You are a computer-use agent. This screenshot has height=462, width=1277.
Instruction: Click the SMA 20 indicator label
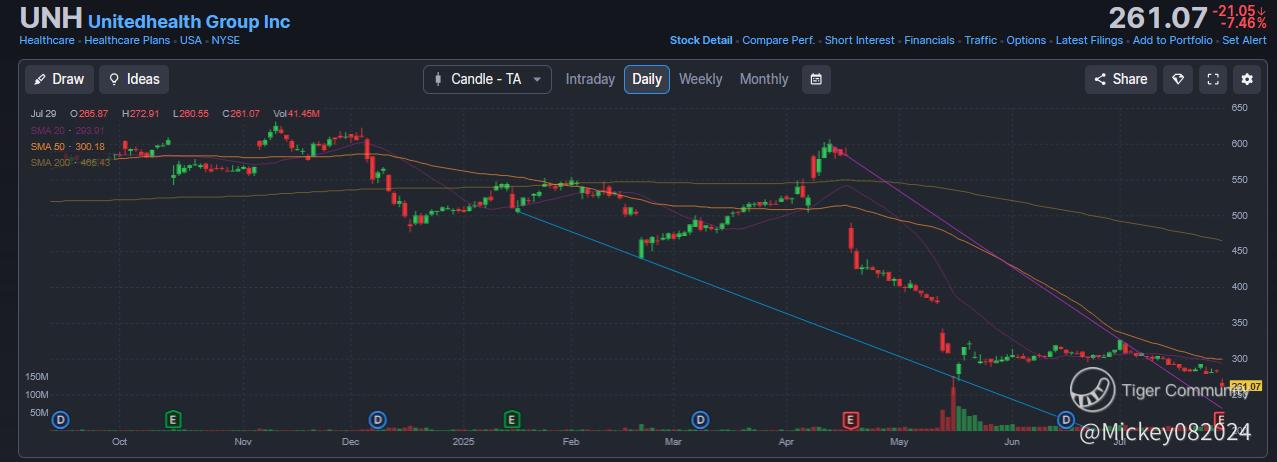(67, 130)
